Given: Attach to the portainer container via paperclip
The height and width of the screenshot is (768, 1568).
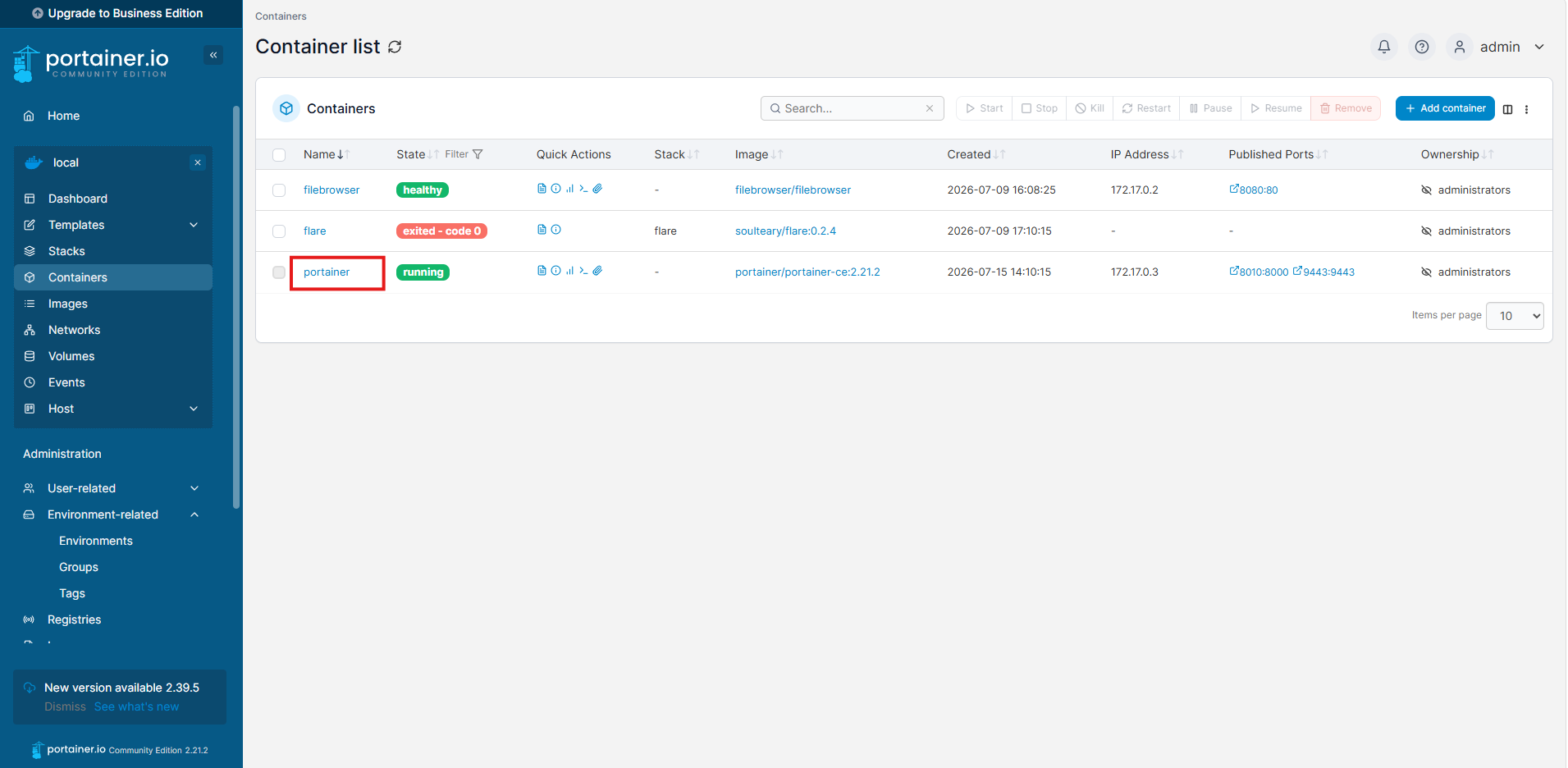Looking at the screenshot, I should (597, 271).
